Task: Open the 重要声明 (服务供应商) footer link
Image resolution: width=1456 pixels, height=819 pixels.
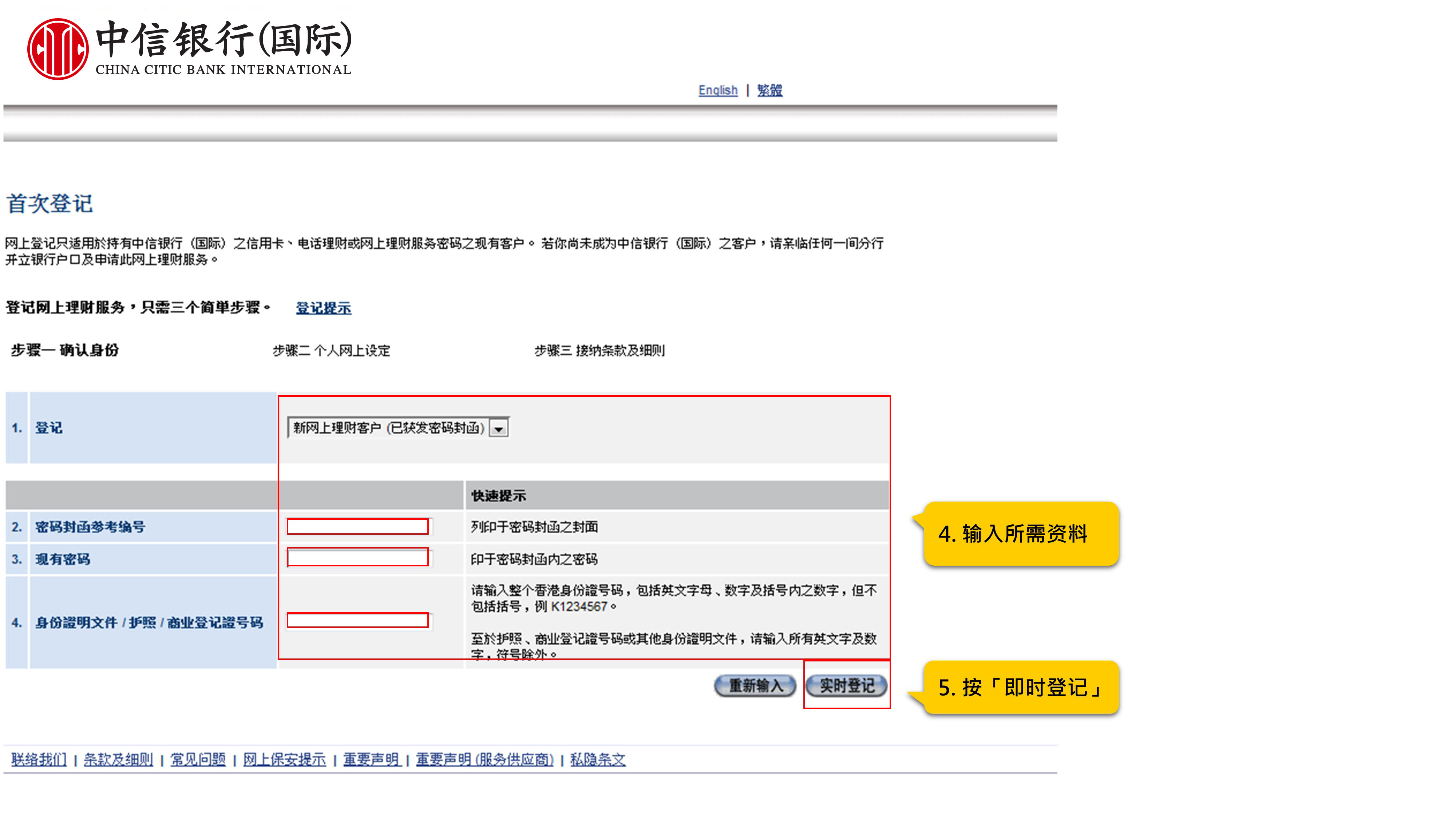Action: coord(485,760)
